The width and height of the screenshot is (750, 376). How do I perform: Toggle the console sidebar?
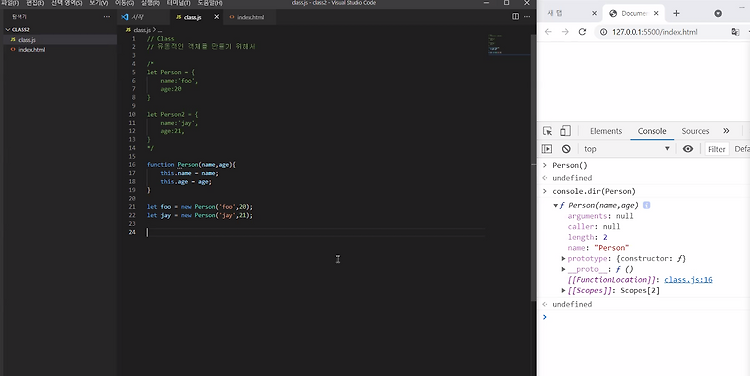click(x=547, y=149)
